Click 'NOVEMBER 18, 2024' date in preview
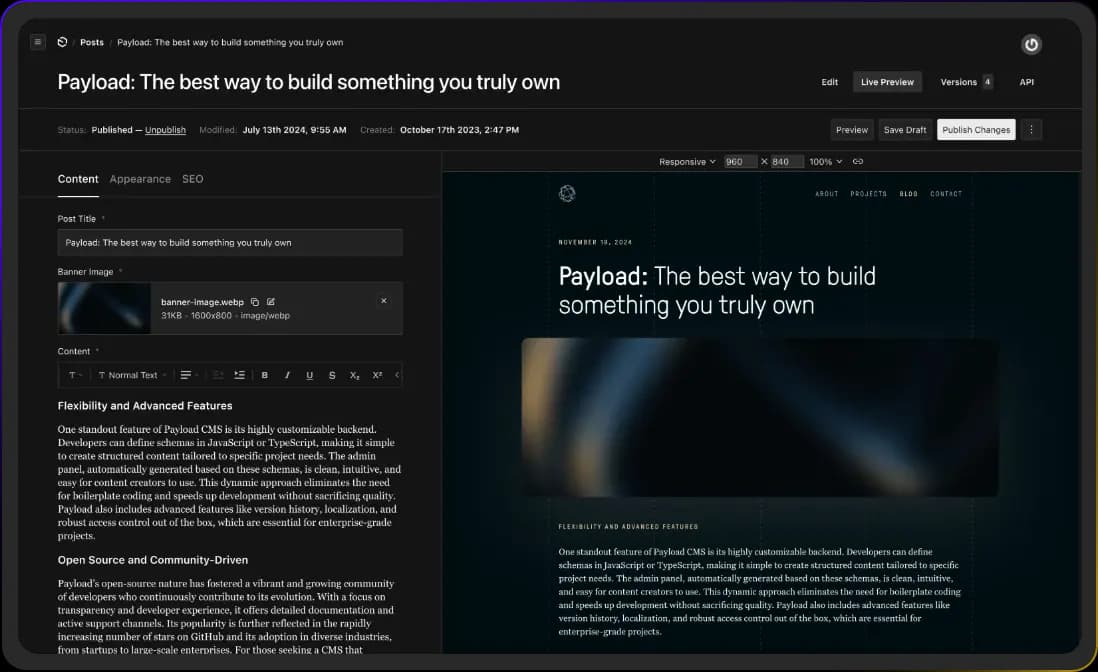This screenshot has width=1098, height=672. pos(595,242)
